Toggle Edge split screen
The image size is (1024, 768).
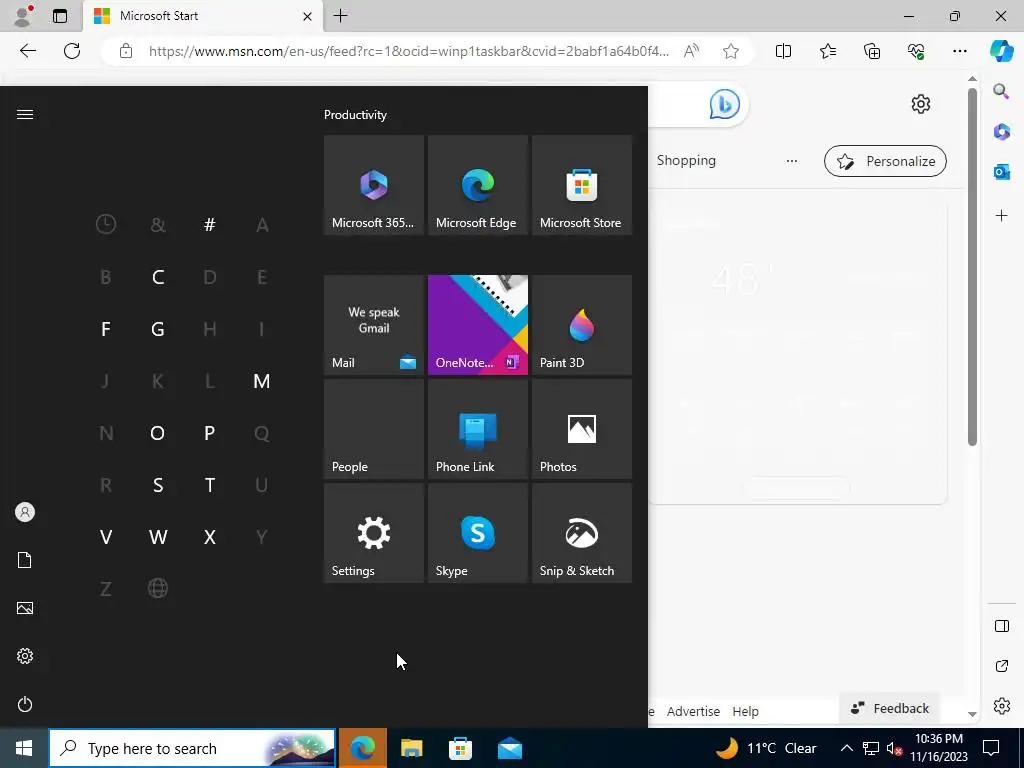coord(783,51)
